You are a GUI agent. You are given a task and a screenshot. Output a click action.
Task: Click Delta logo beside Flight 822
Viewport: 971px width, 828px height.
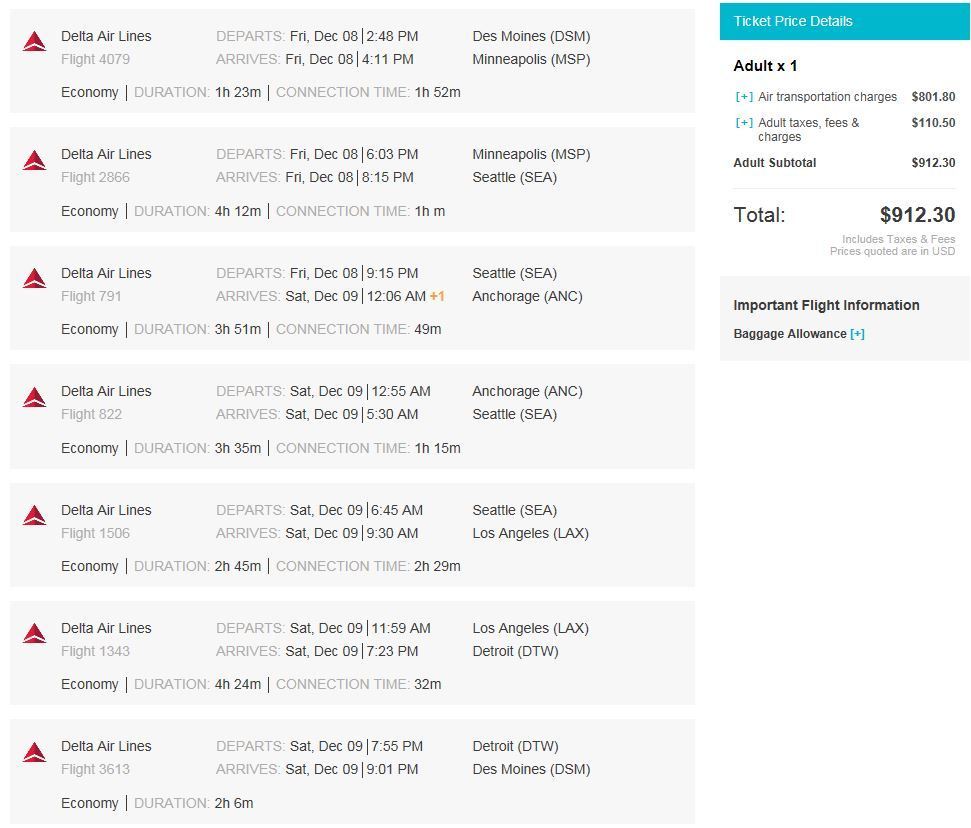(35, 397)
